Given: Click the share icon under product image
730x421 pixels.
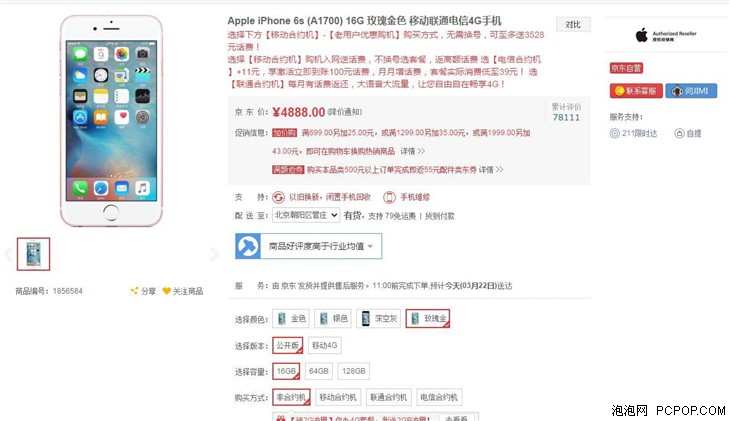Looking at the screenshot, I should [x=134, y=291].
